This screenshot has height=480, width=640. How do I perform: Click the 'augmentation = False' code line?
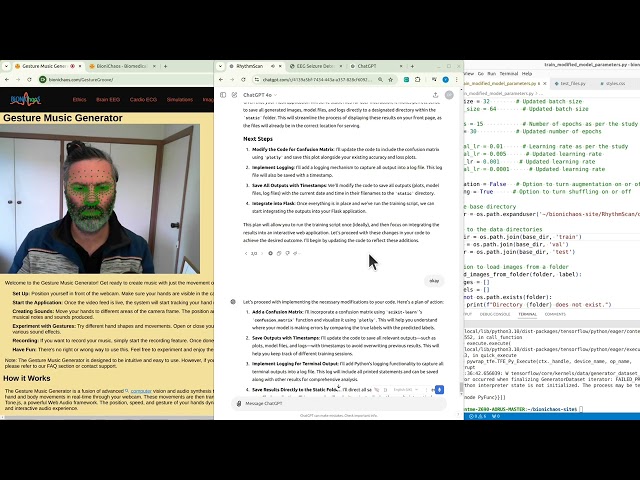[x=552, y=184]
